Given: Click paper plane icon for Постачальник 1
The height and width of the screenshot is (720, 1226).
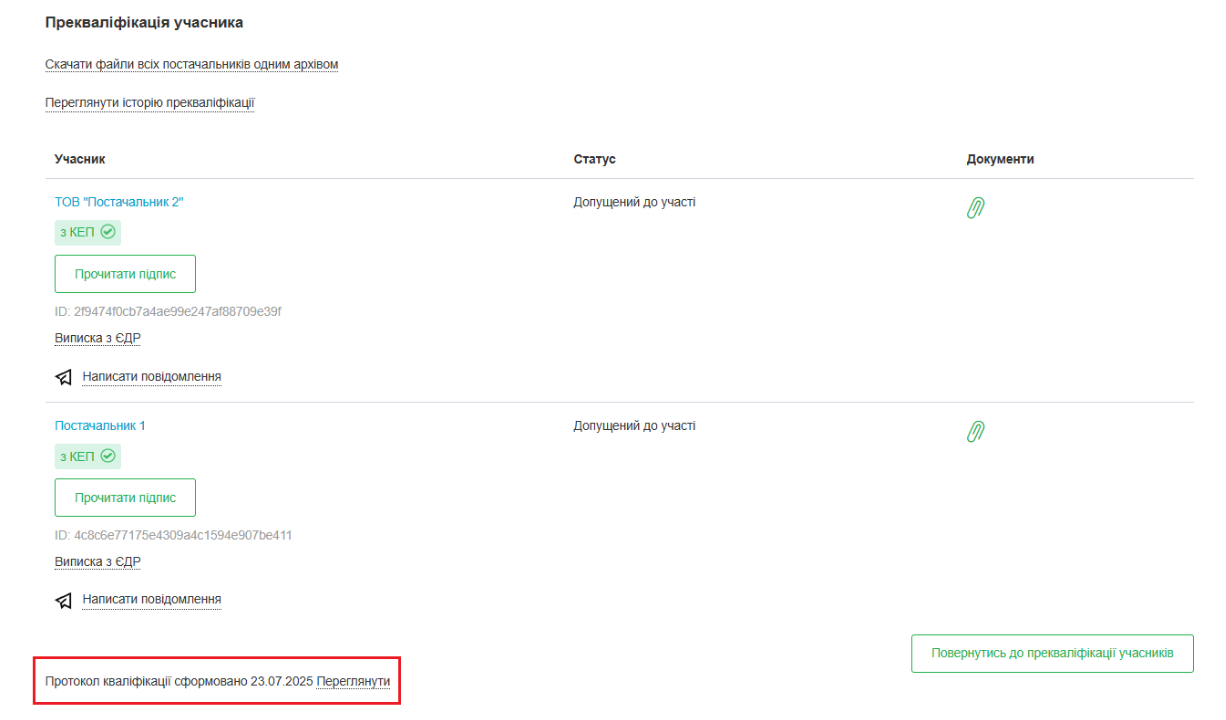Looking at the screenshot, I should [64, 600].
